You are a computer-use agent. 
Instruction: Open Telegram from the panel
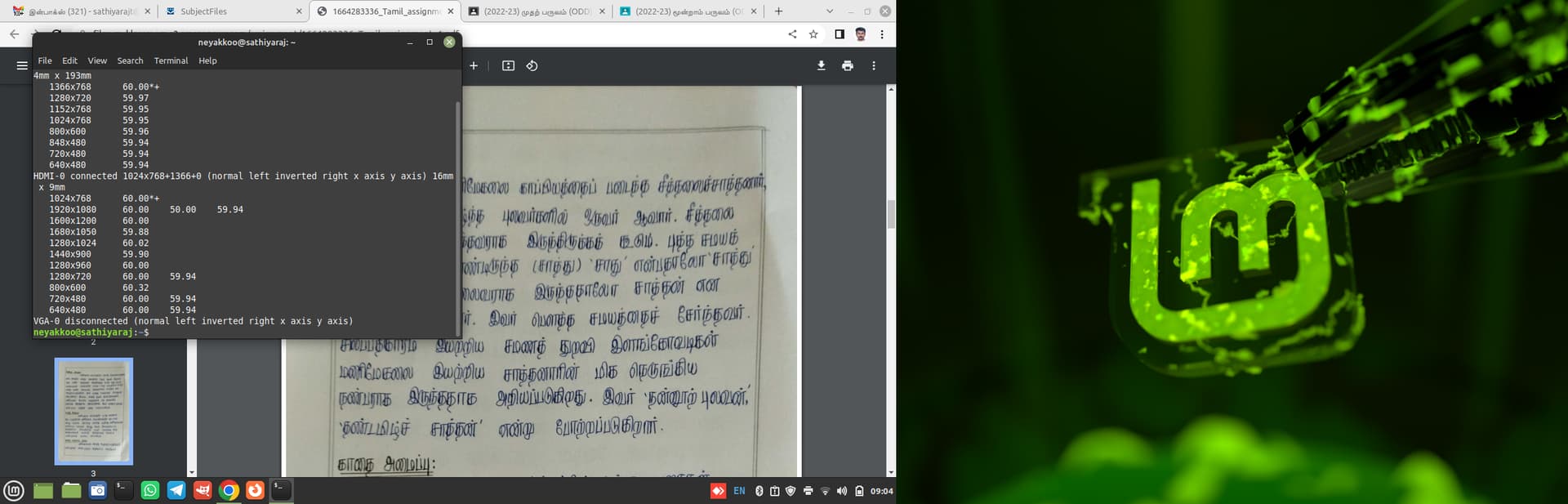point(176,490)
